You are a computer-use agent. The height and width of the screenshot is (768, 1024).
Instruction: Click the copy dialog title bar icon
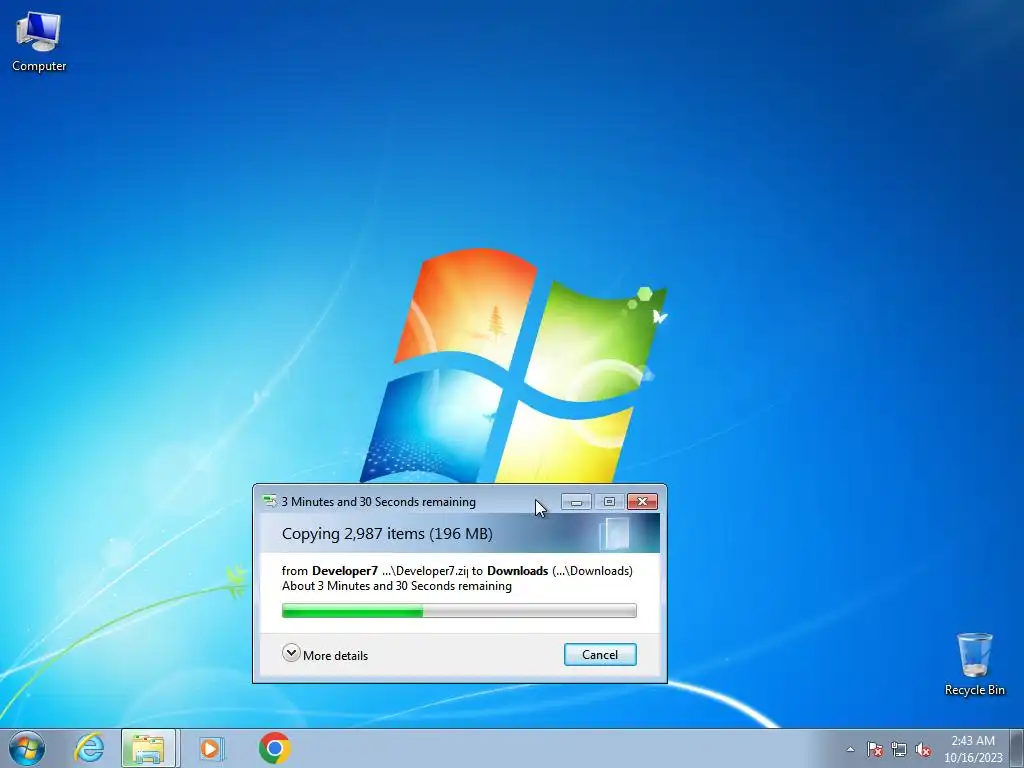pyautogui.click(x=269, y=502)
